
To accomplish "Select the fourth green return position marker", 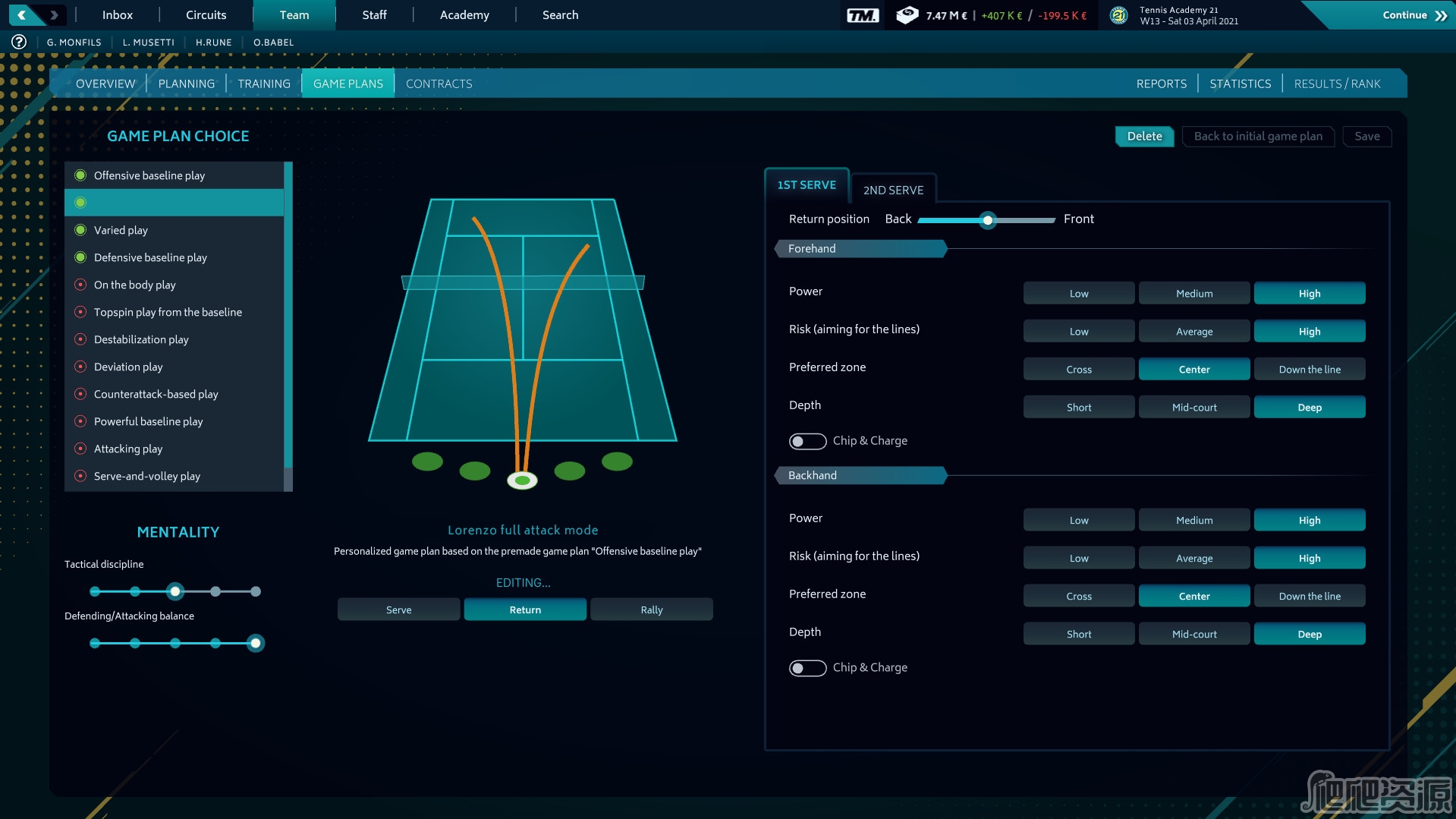I will [570, 471].
